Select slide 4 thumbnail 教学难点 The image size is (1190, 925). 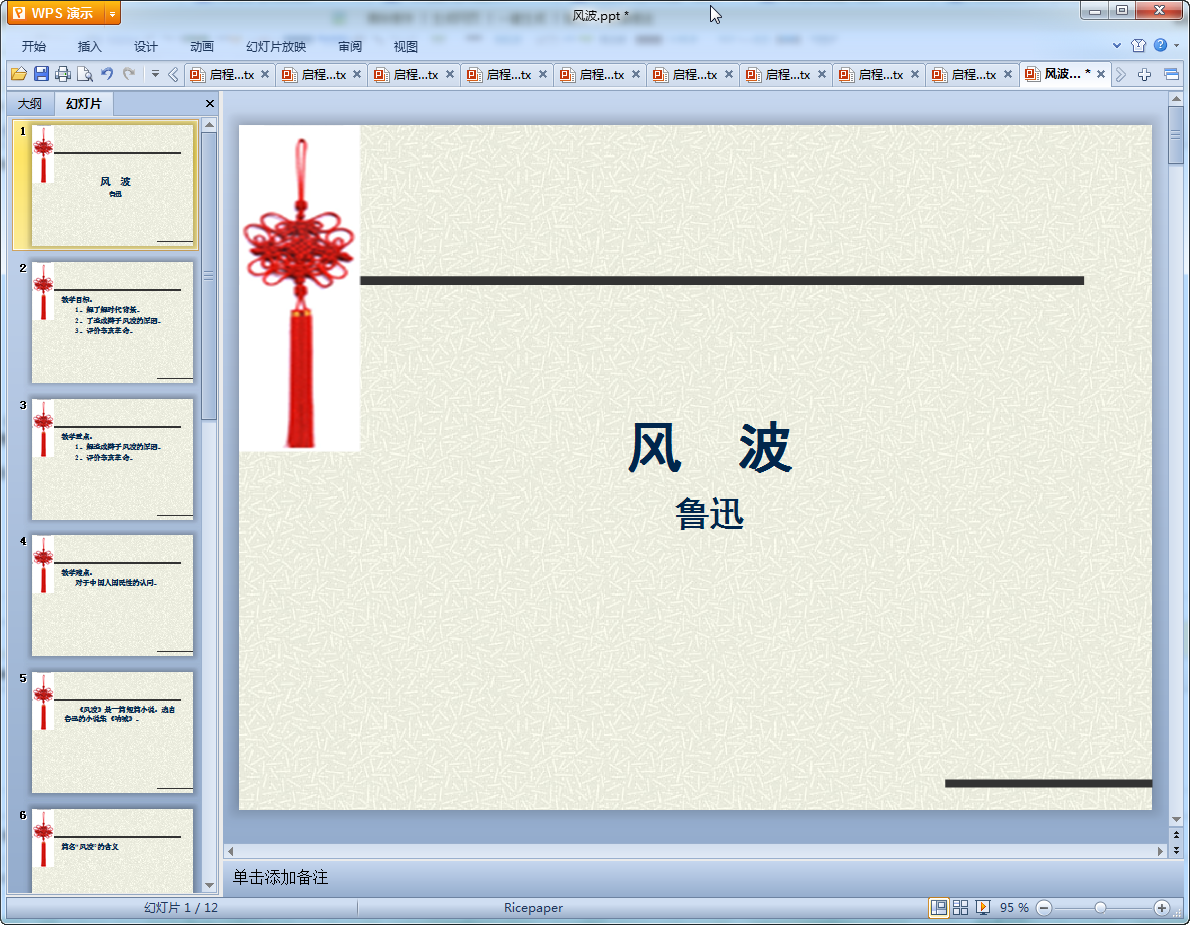pyautogui.click(x=112, y=596)
